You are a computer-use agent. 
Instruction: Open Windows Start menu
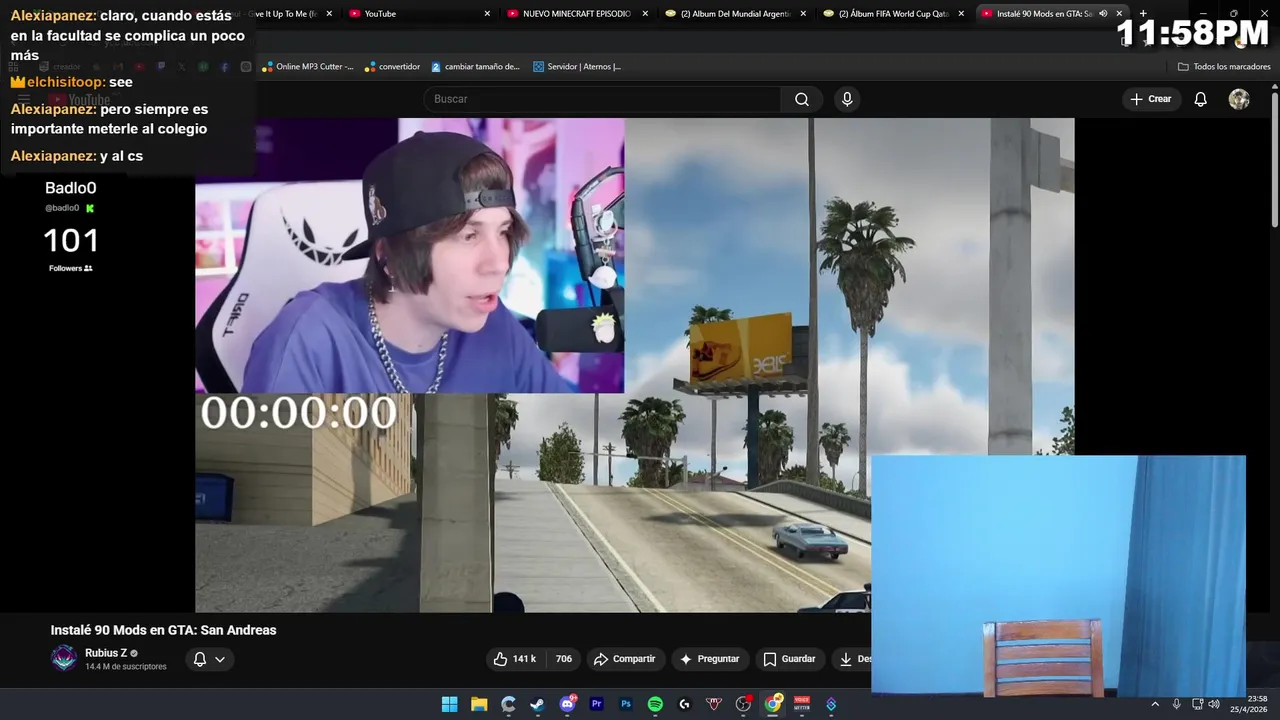(x=450, y=704)
